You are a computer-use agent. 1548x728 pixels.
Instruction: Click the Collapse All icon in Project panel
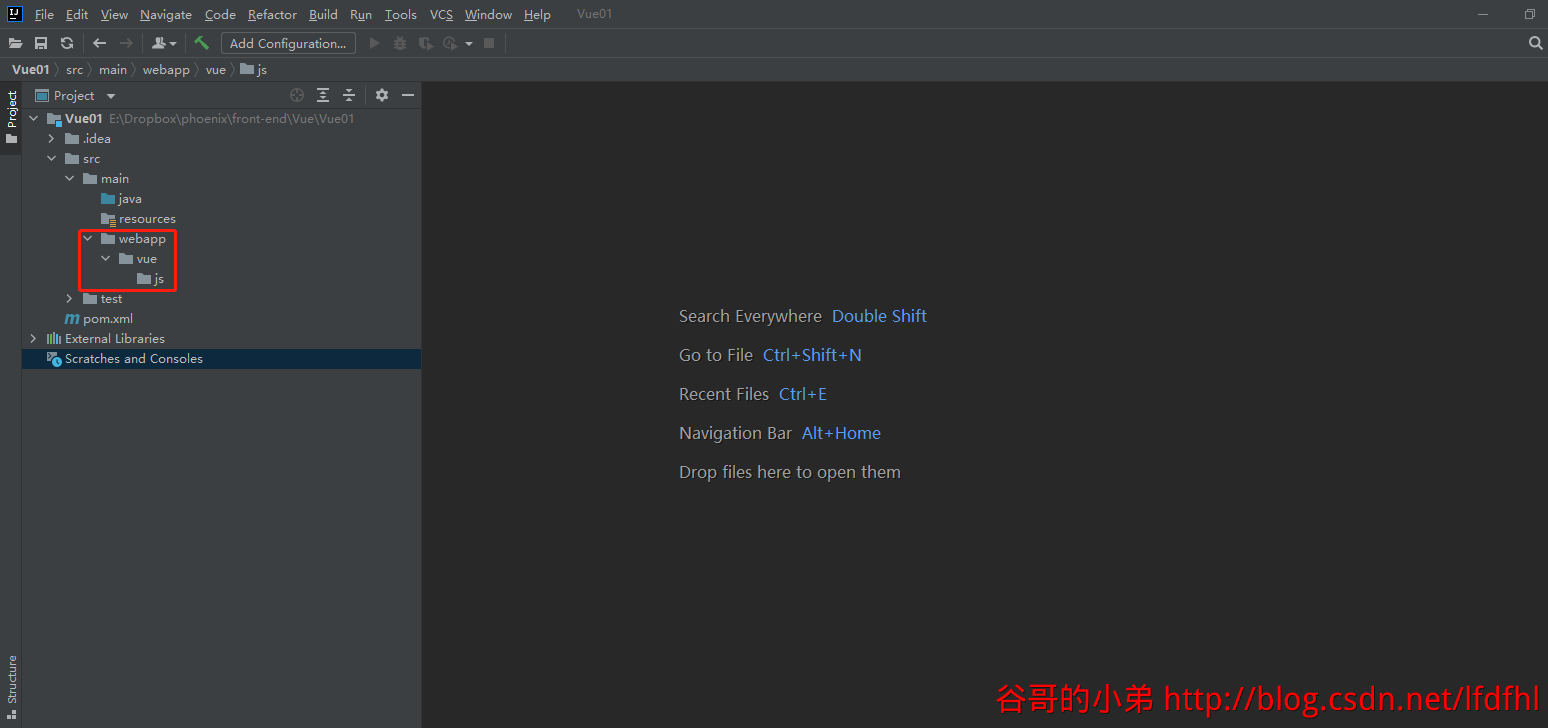click(x=349, y=95)
